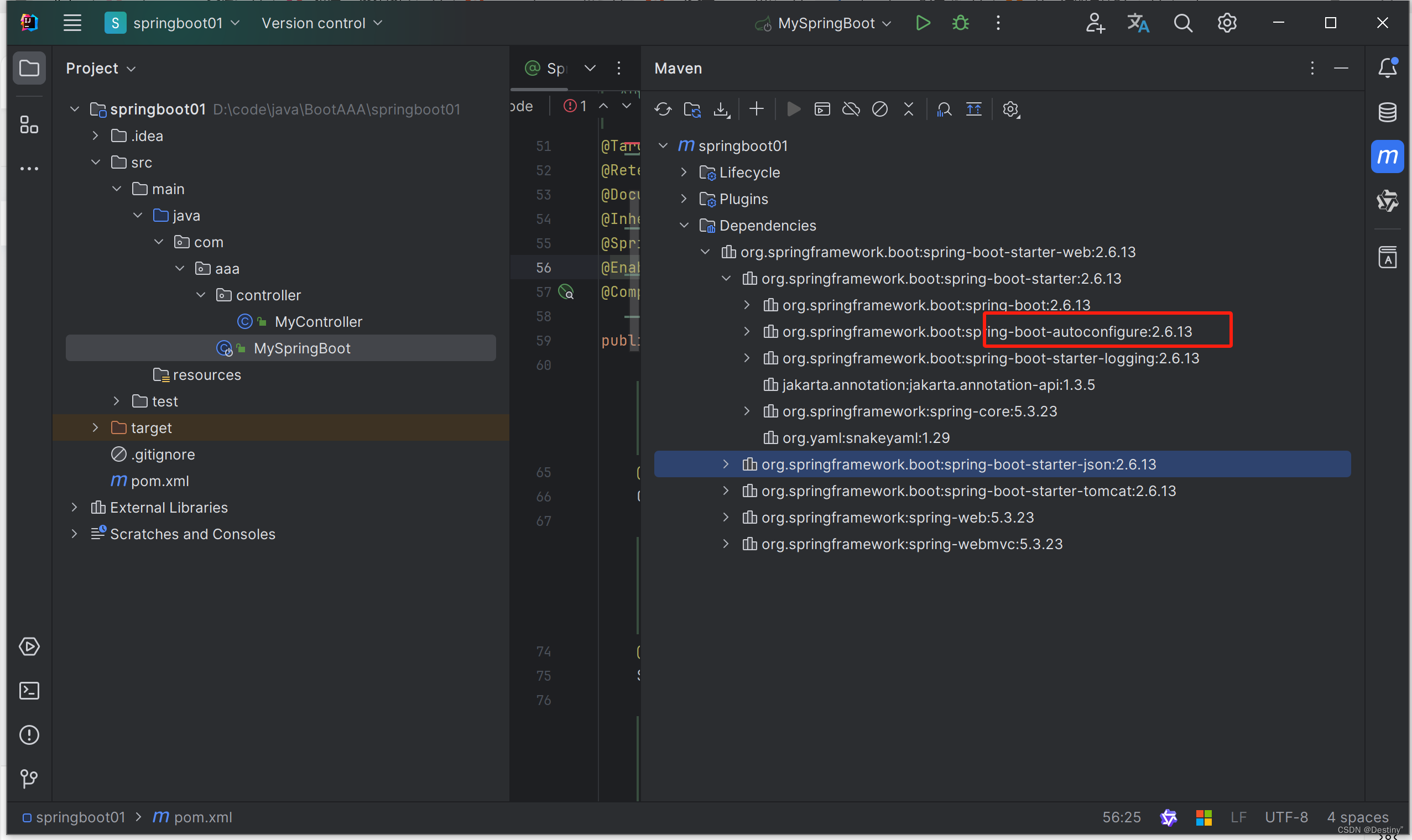
Task: Open the main hamburger menu
Action: [72, 23]
